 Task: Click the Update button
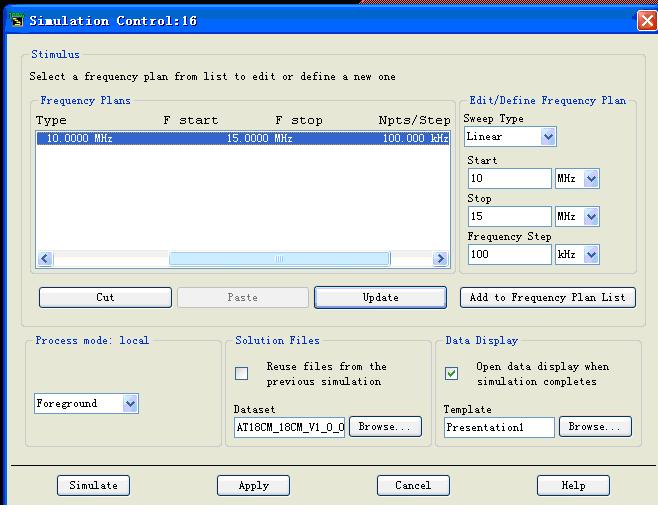pos(380,297)
